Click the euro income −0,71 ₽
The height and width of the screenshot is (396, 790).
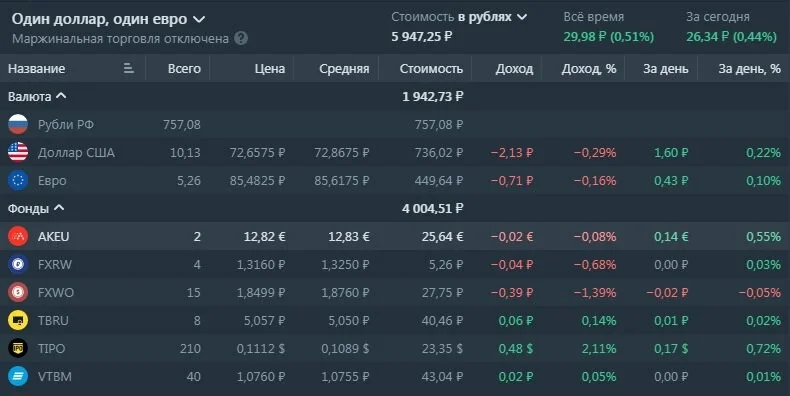pyautogui.click(x=512, y=180)
